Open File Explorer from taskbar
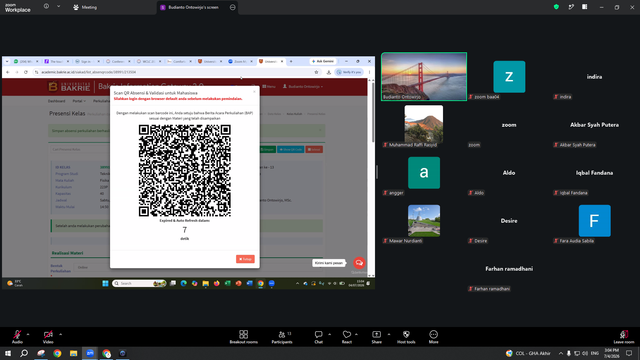 tap(73, 353)
